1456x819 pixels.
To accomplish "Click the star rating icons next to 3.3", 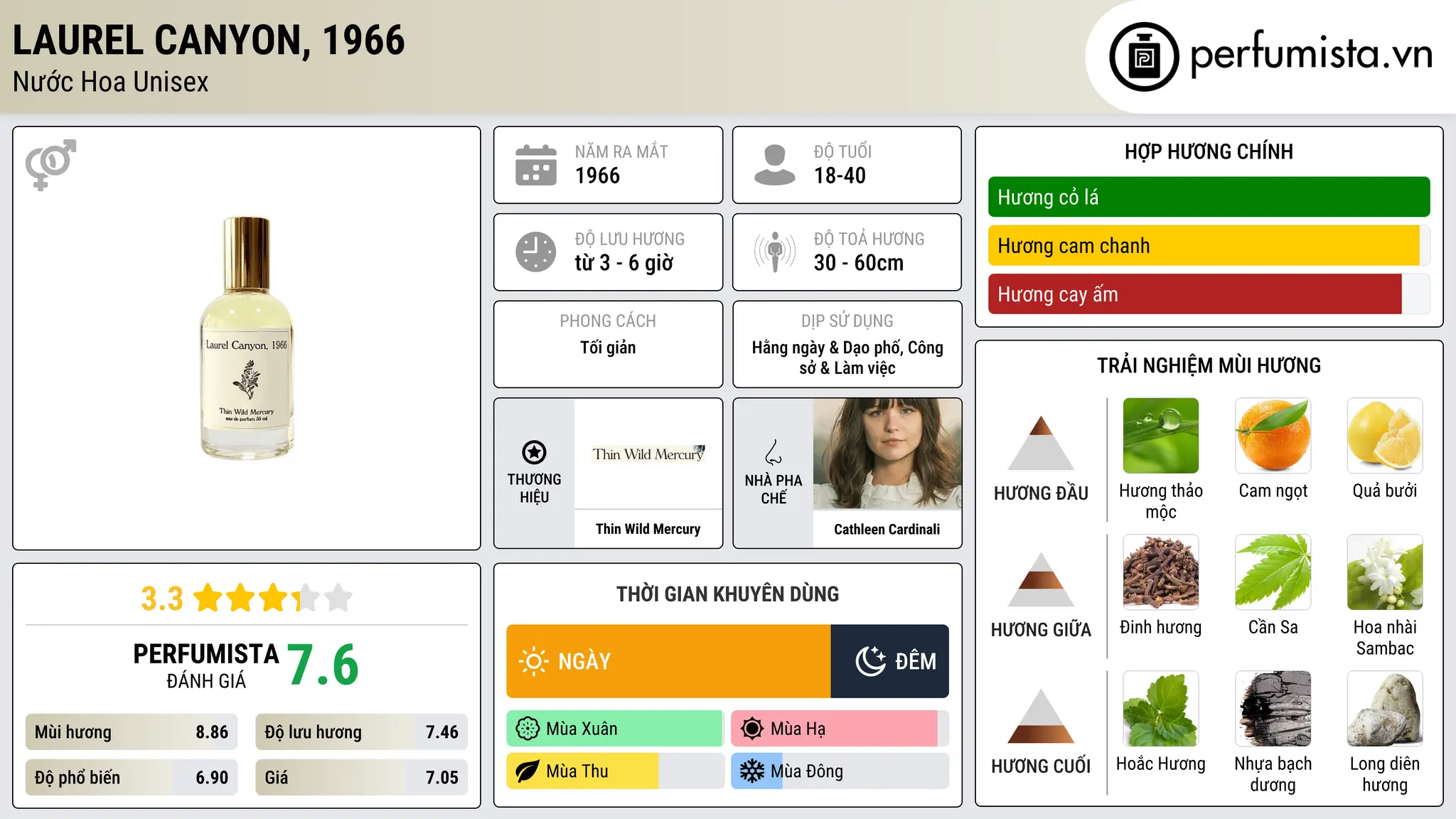I will coord(273,598).
